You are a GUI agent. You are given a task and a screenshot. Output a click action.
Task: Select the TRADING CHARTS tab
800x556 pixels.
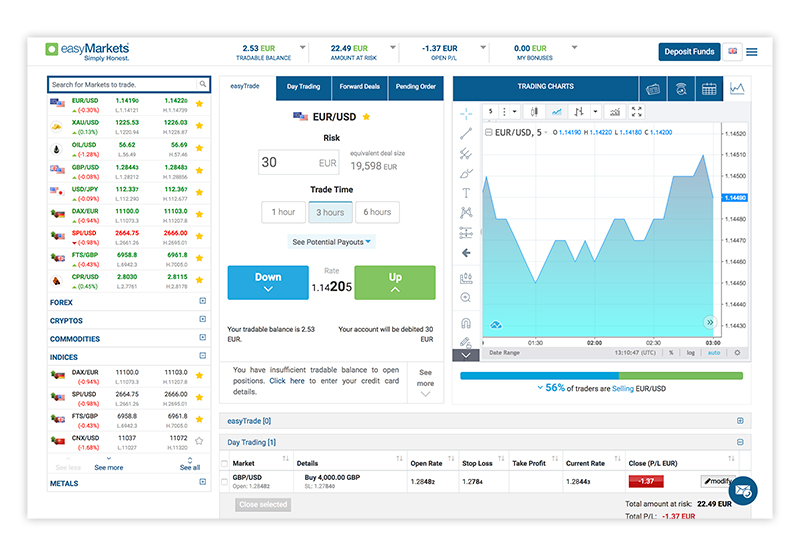point(545,87)
